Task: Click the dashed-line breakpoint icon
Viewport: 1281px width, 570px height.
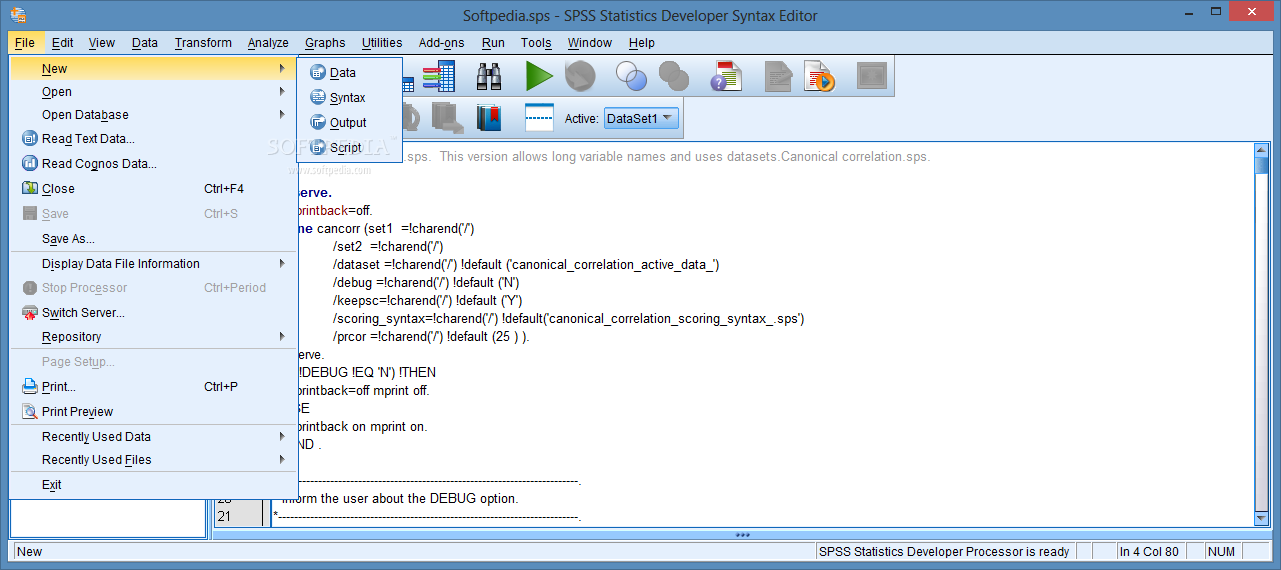Action: 539,118
